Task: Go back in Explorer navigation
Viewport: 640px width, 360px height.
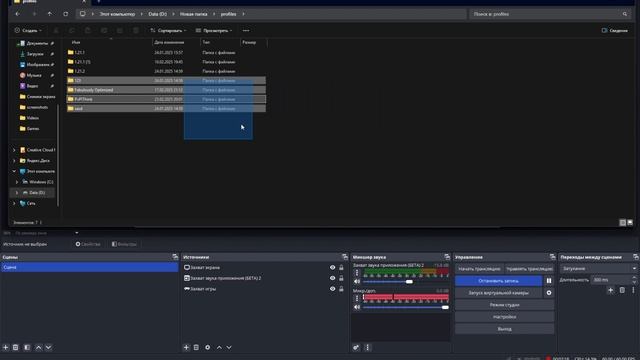Action: click(x=18, y=14)
